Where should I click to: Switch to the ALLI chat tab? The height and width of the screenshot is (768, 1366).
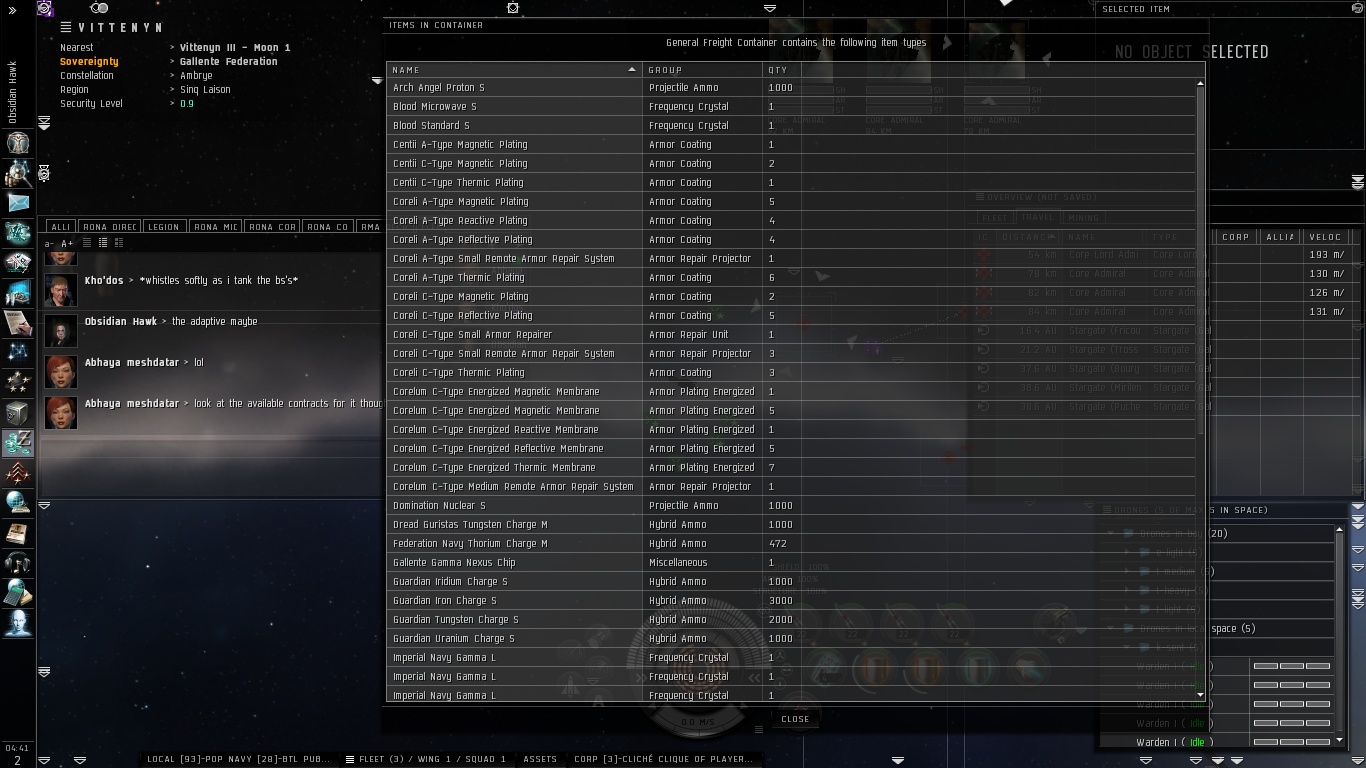coord(61,227)
